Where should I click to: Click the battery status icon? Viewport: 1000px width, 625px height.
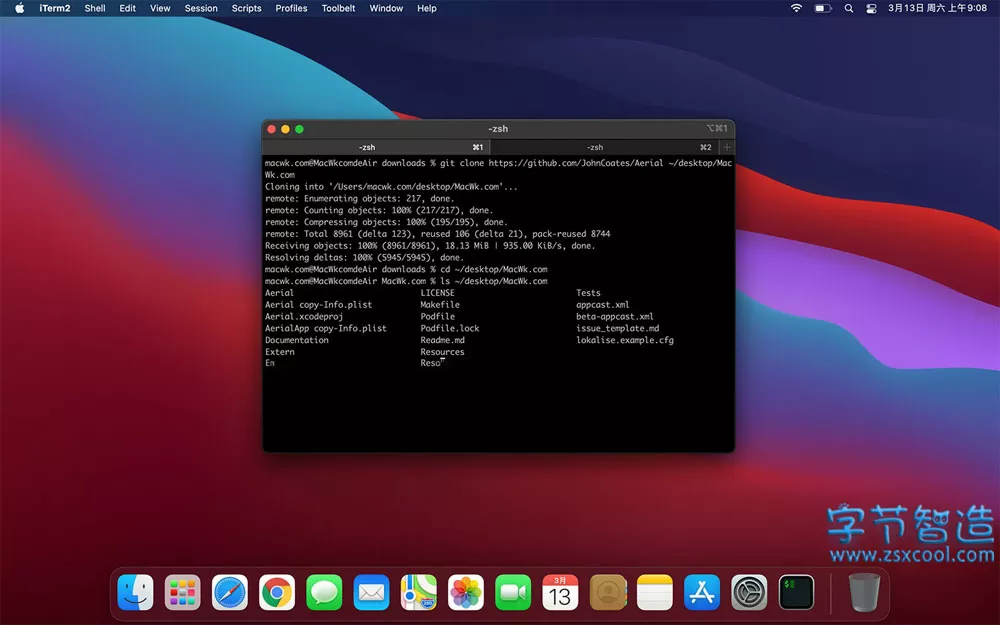point(823,8)
